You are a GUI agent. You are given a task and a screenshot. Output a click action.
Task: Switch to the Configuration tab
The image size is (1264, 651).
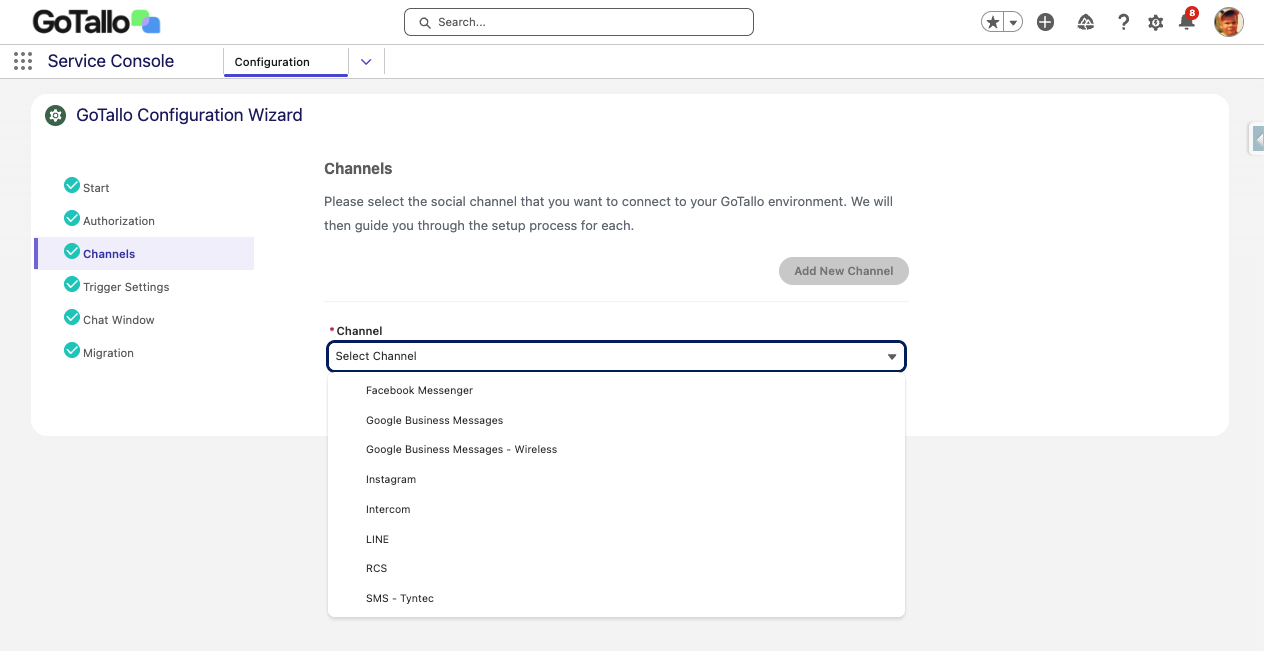[273, 62]
